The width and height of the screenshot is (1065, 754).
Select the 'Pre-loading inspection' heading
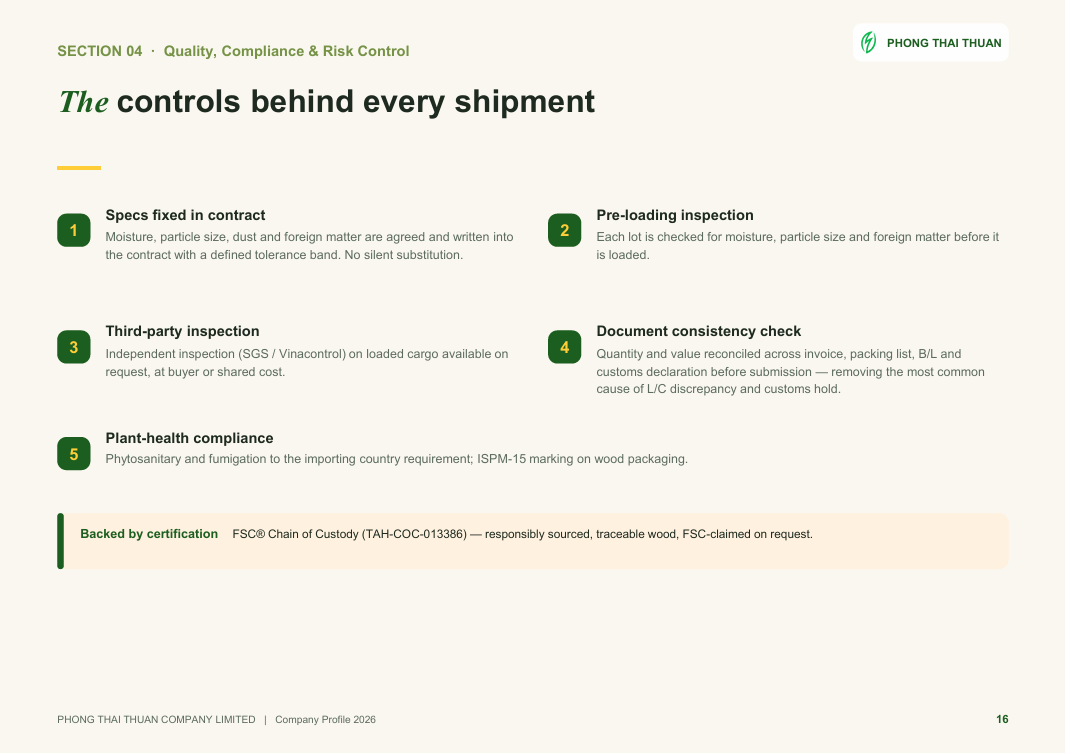point(674,215)
